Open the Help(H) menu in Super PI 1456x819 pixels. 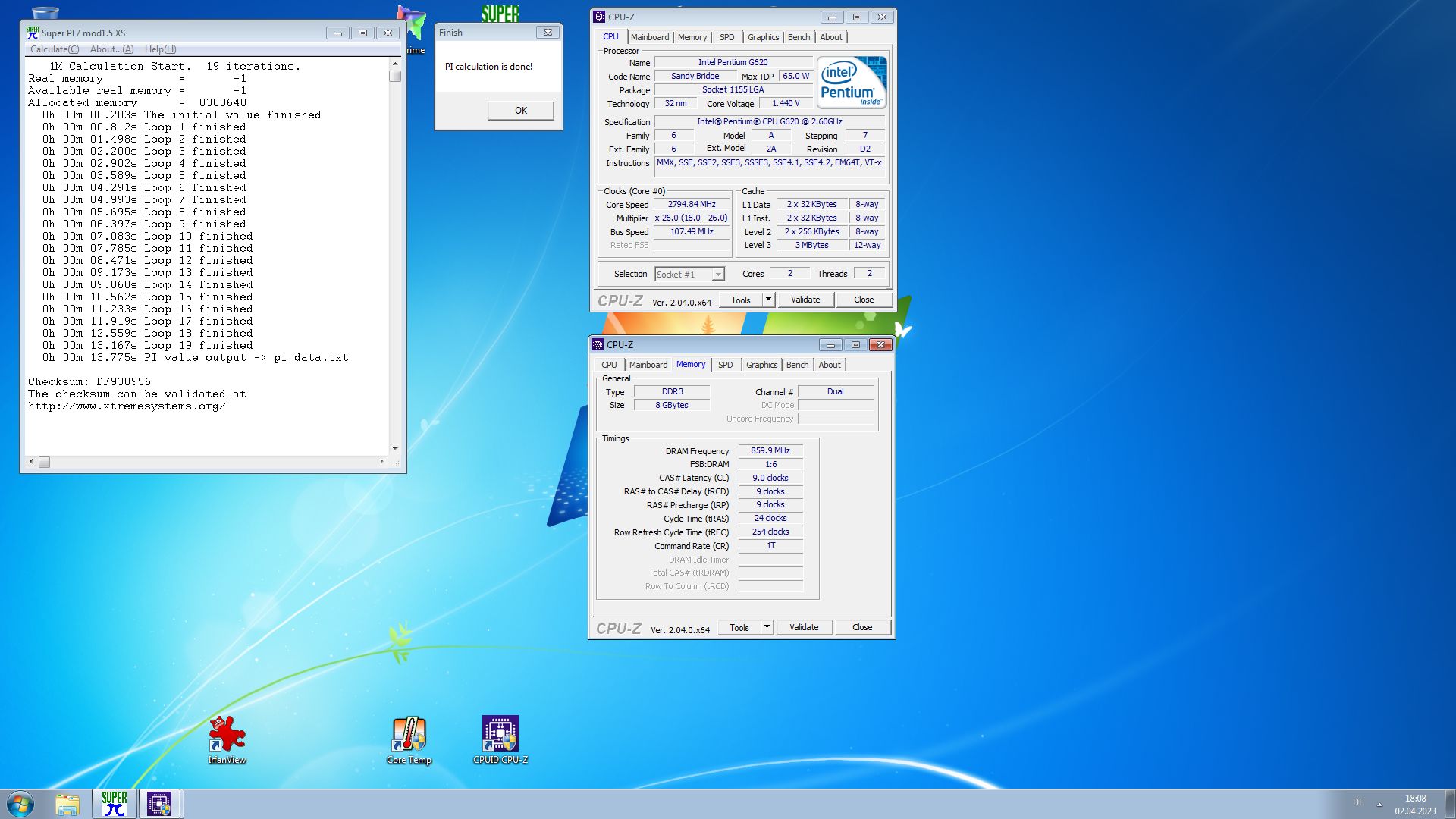click(160, 49)
